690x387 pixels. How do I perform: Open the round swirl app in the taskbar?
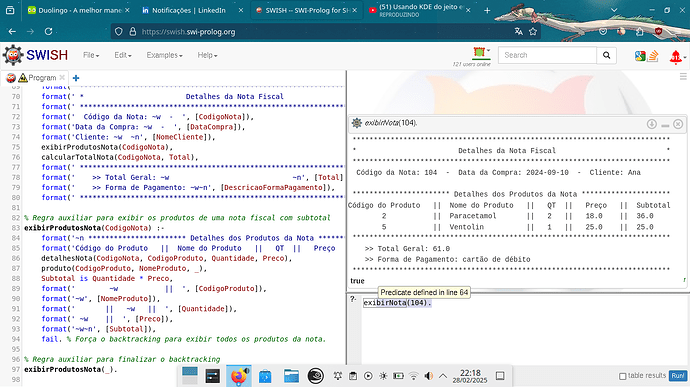(316, 376)
